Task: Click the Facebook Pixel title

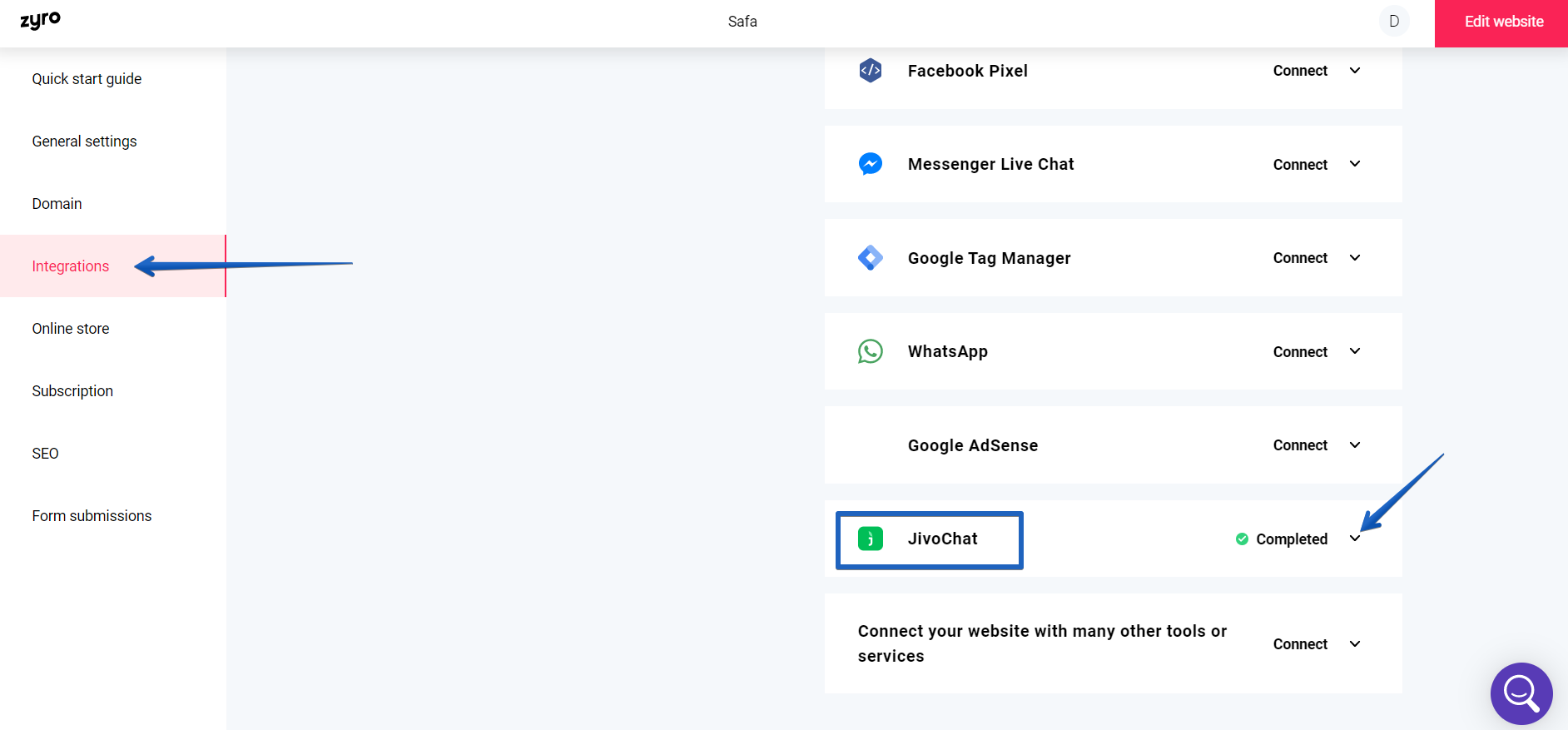Action: tap(968, 71)
